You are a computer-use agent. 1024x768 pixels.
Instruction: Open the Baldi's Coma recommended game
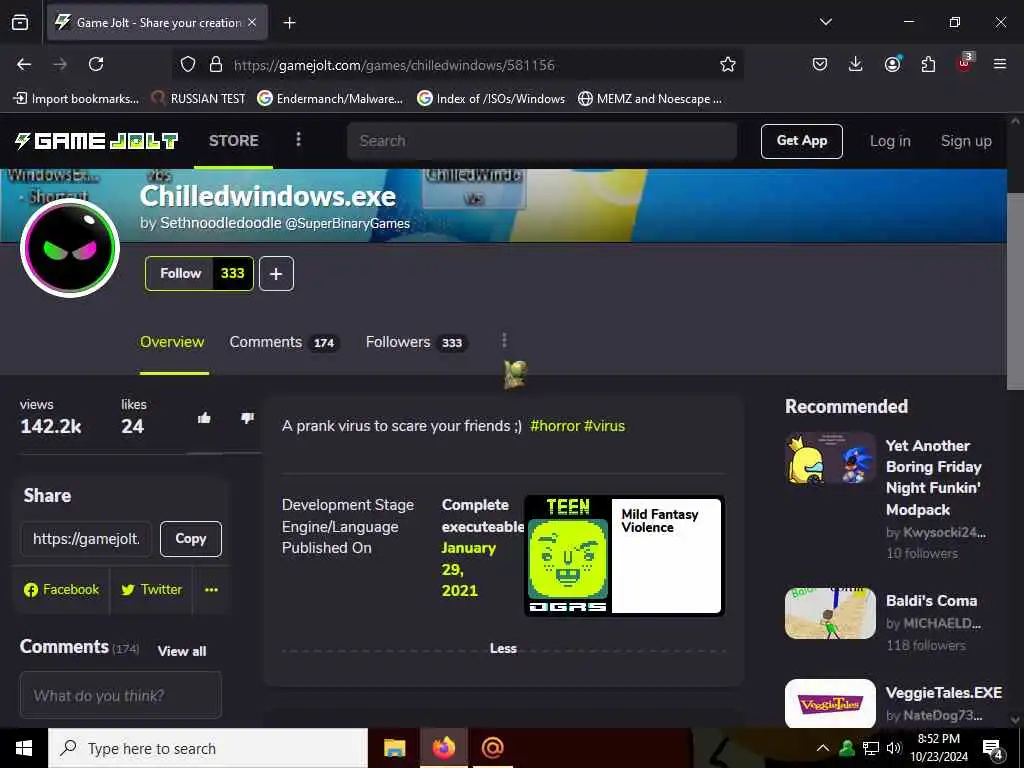[931, 601]
